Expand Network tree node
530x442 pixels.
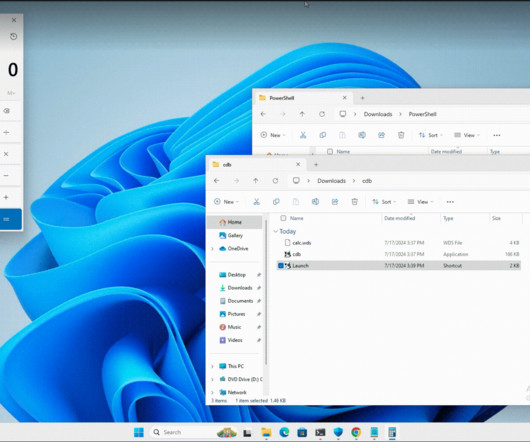212,392
